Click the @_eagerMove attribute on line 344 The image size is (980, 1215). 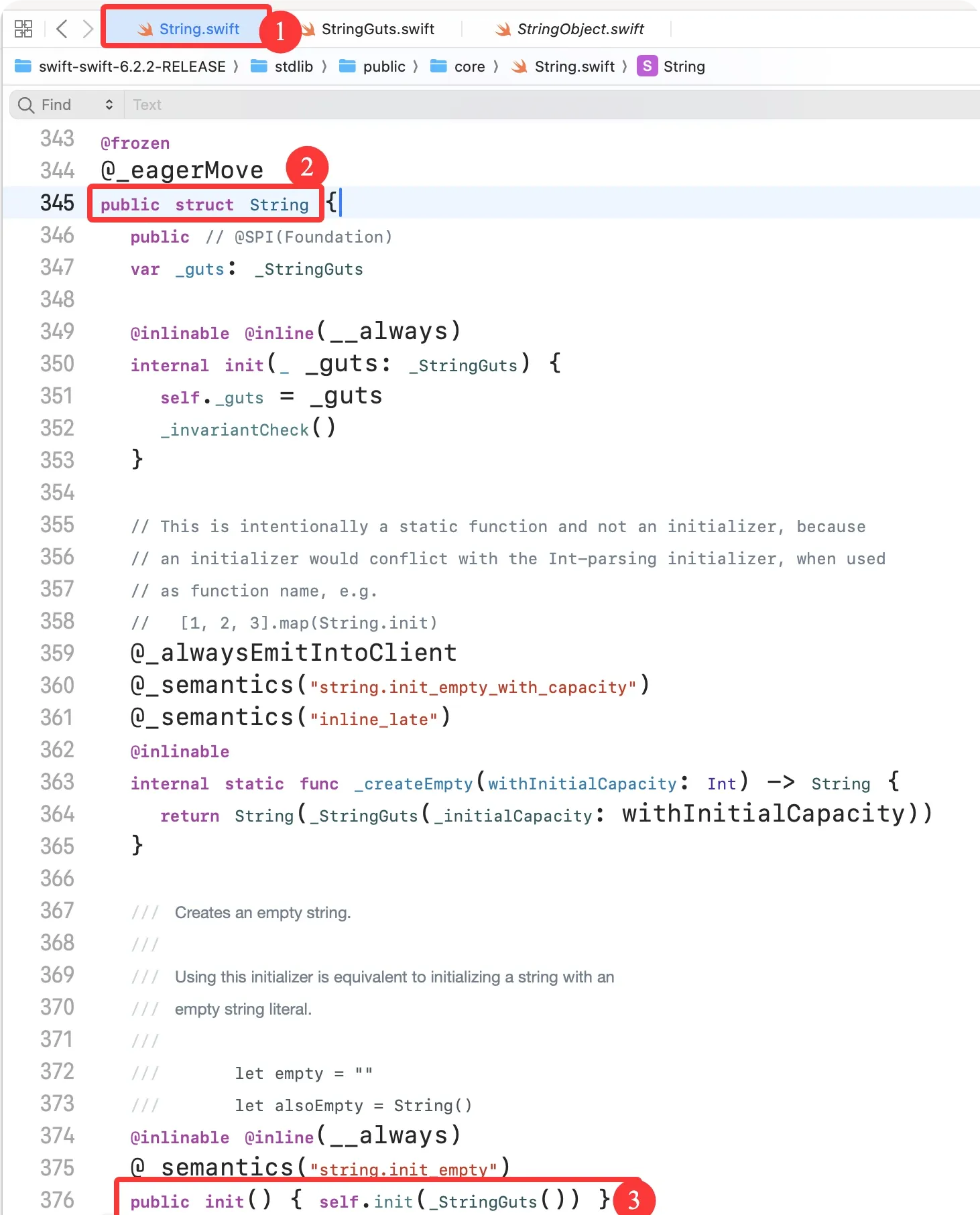(x=182, y=170)
